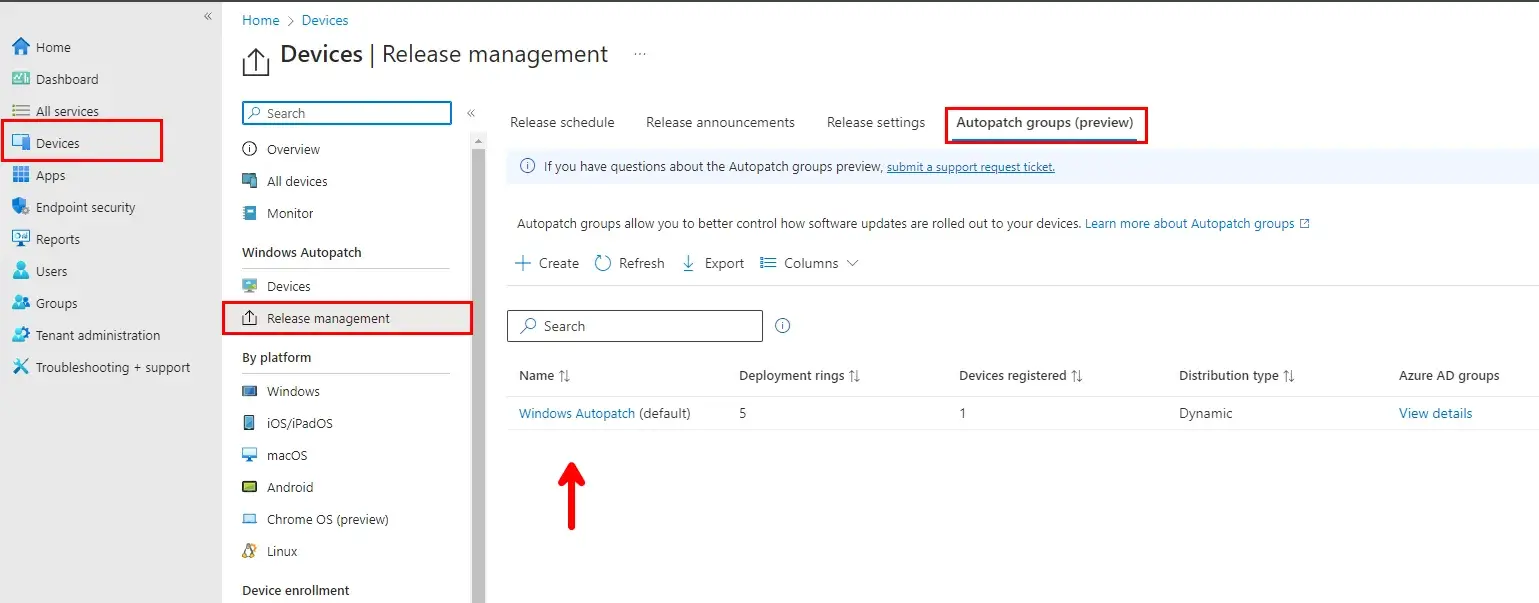Image resolution: width=1539 pixels, height=603 pixels.
Task: Click the Windows platform icon
Action: click(250, 391)
